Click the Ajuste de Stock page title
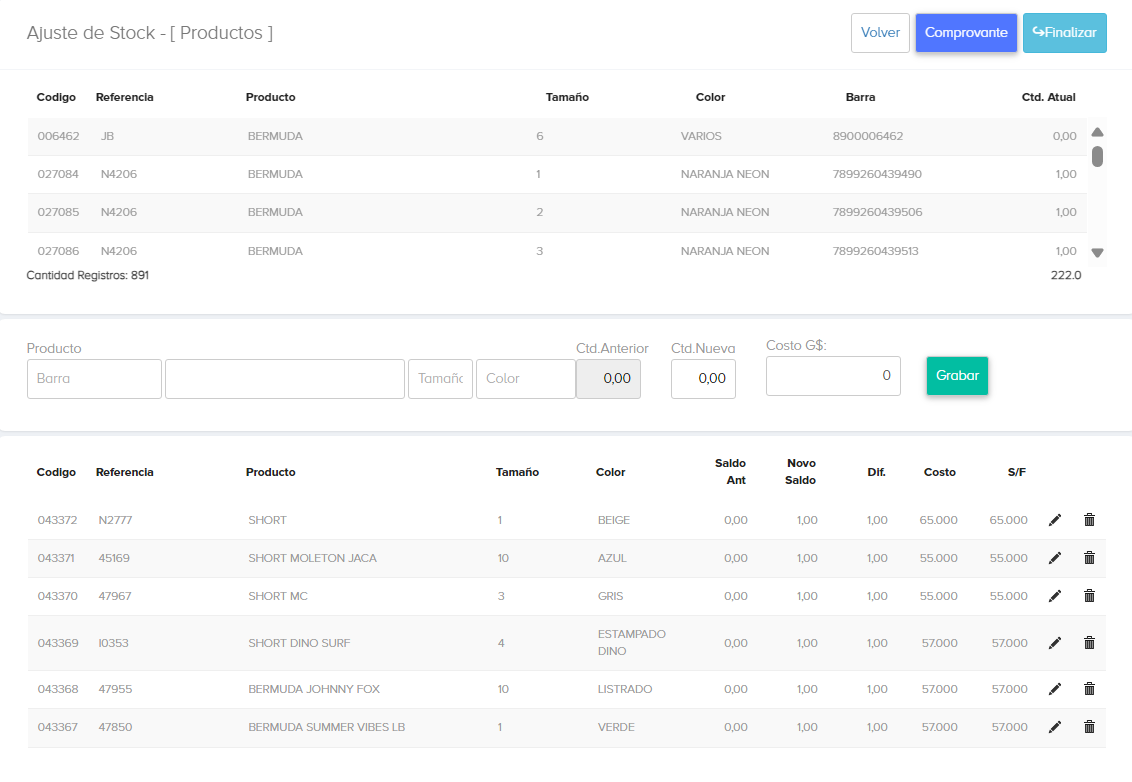 tap(149, 33)
